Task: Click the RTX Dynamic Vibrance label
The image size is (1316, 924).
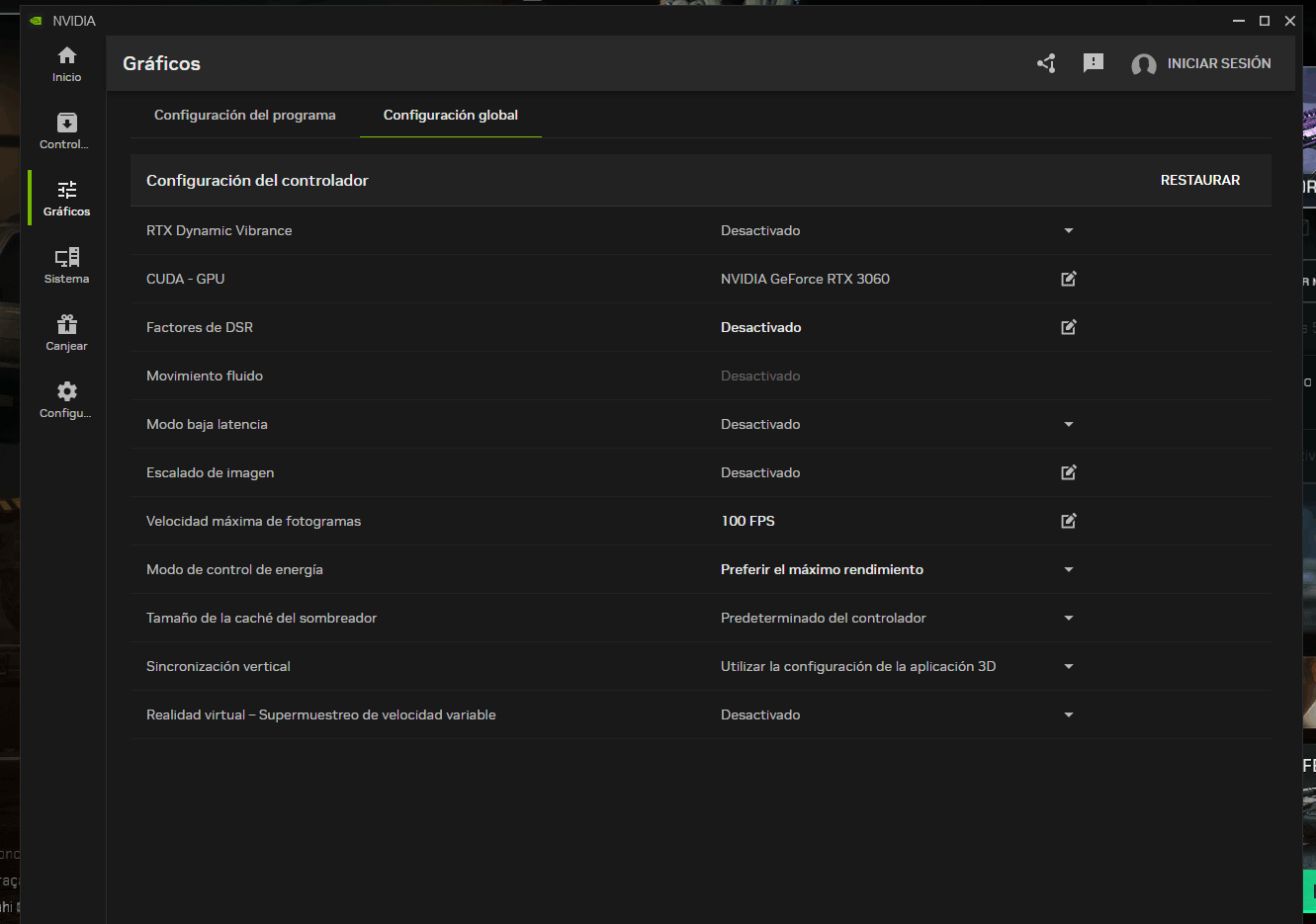Action: point(219,230)
